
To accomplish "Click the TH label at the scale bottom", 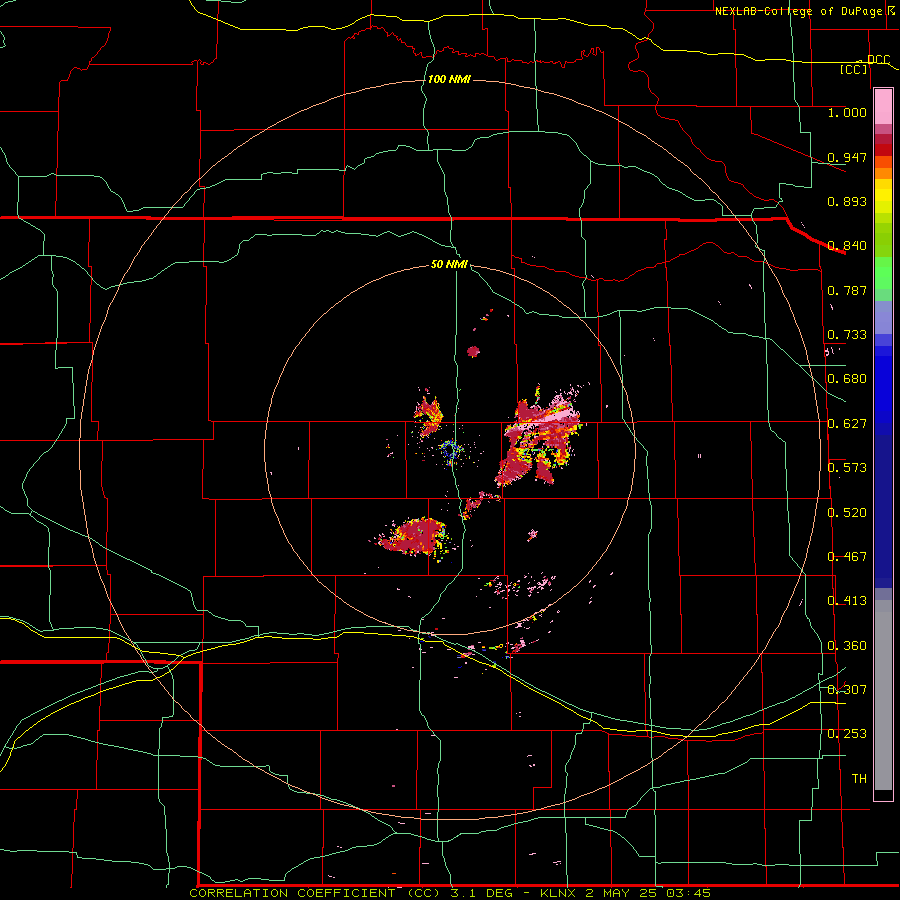I will pos(859,779).
